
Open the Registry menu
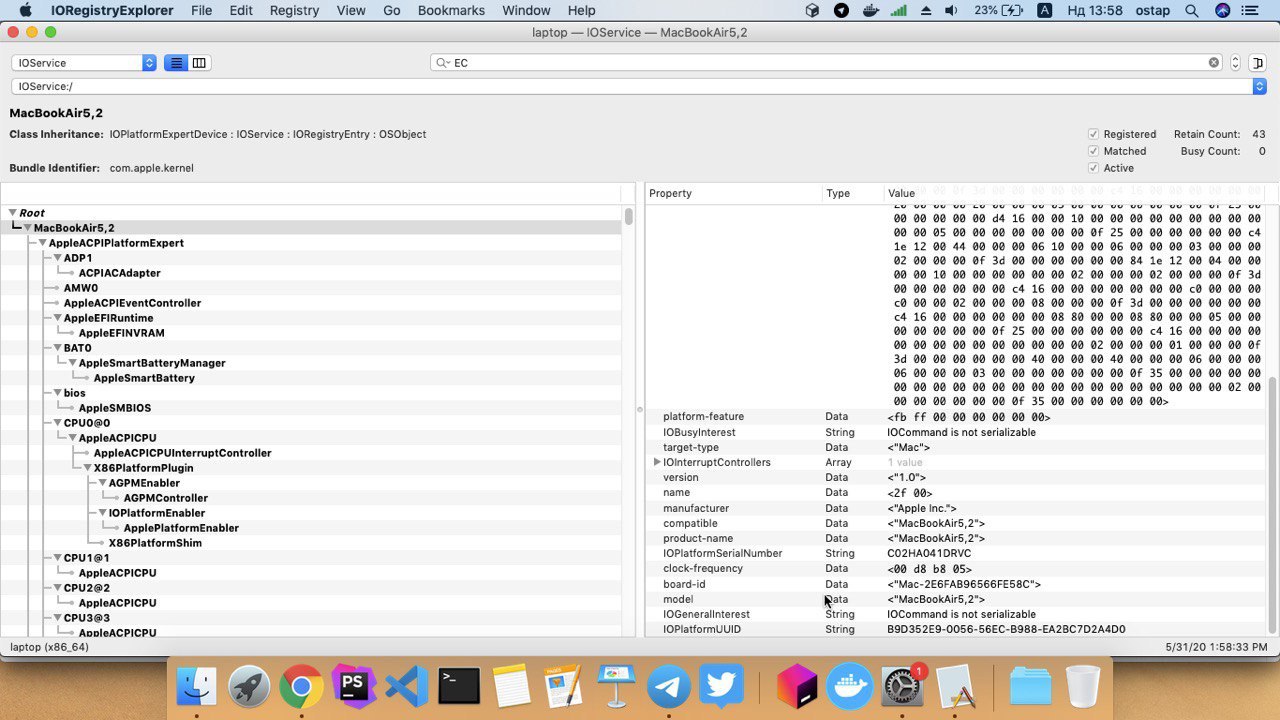[294, 10]
